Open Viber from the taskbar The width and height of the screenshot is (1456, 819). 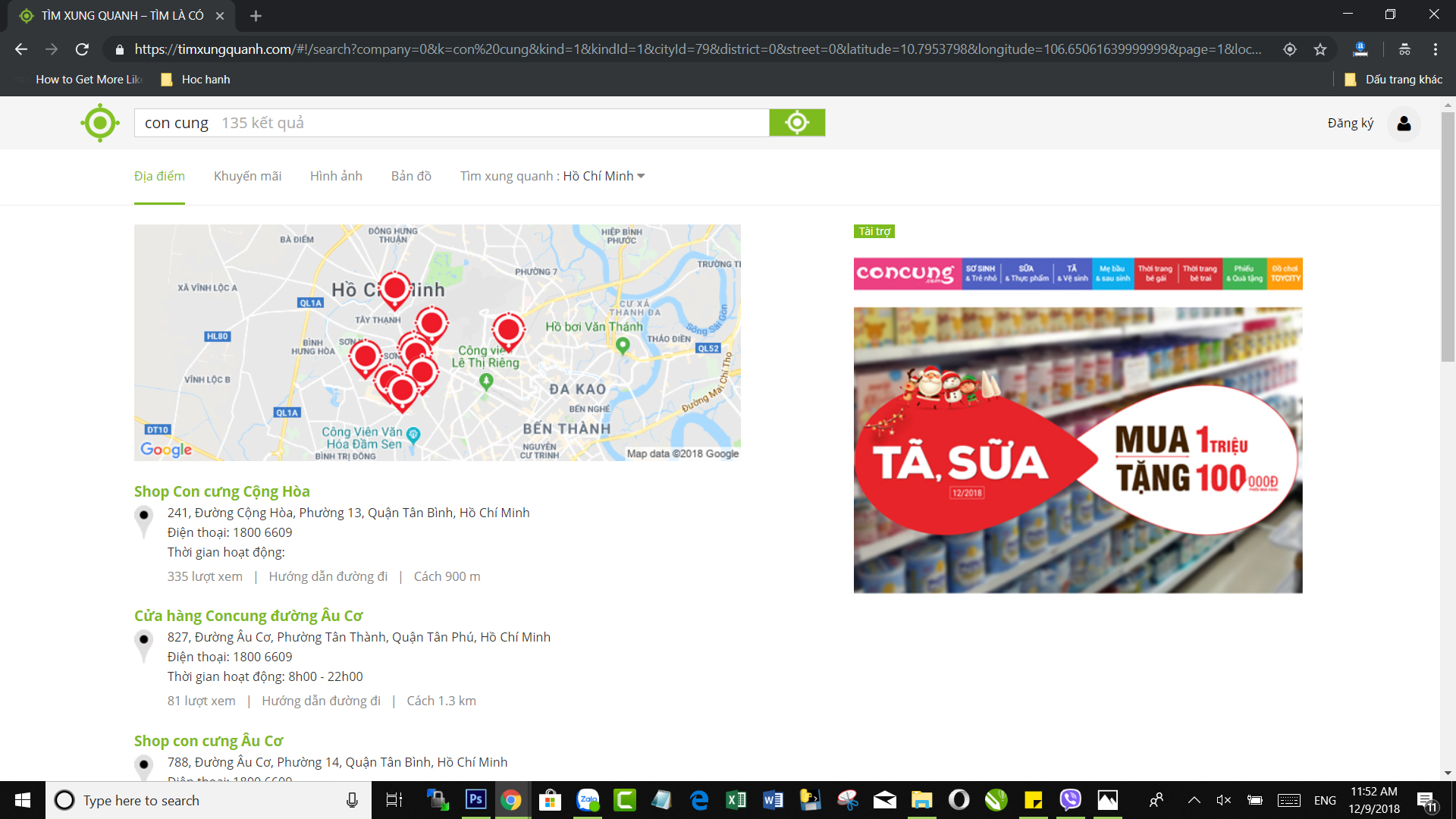[x=1070, y=800]
